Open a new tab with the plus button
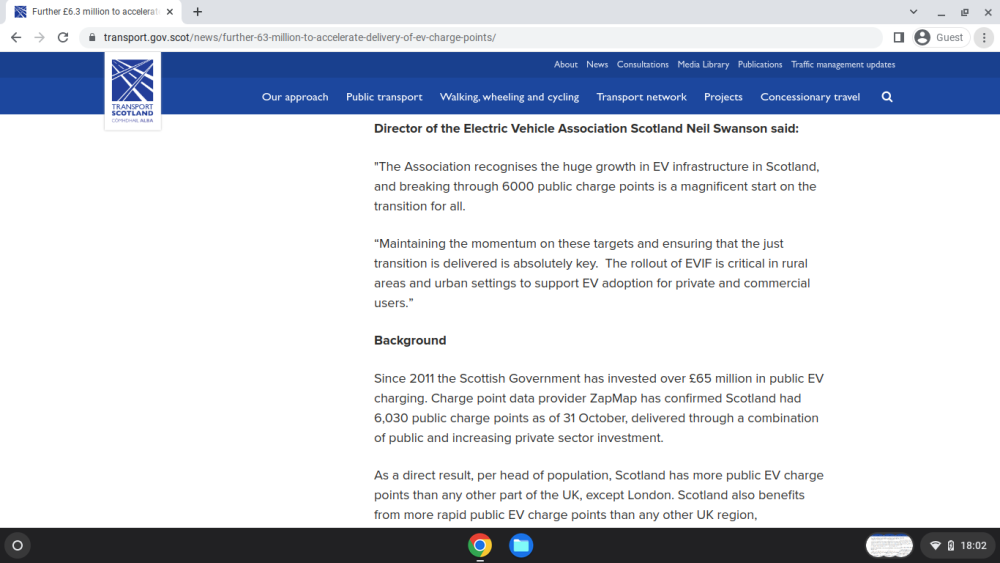The height and width of the screenshot is (563, 1000). (198, 11)
